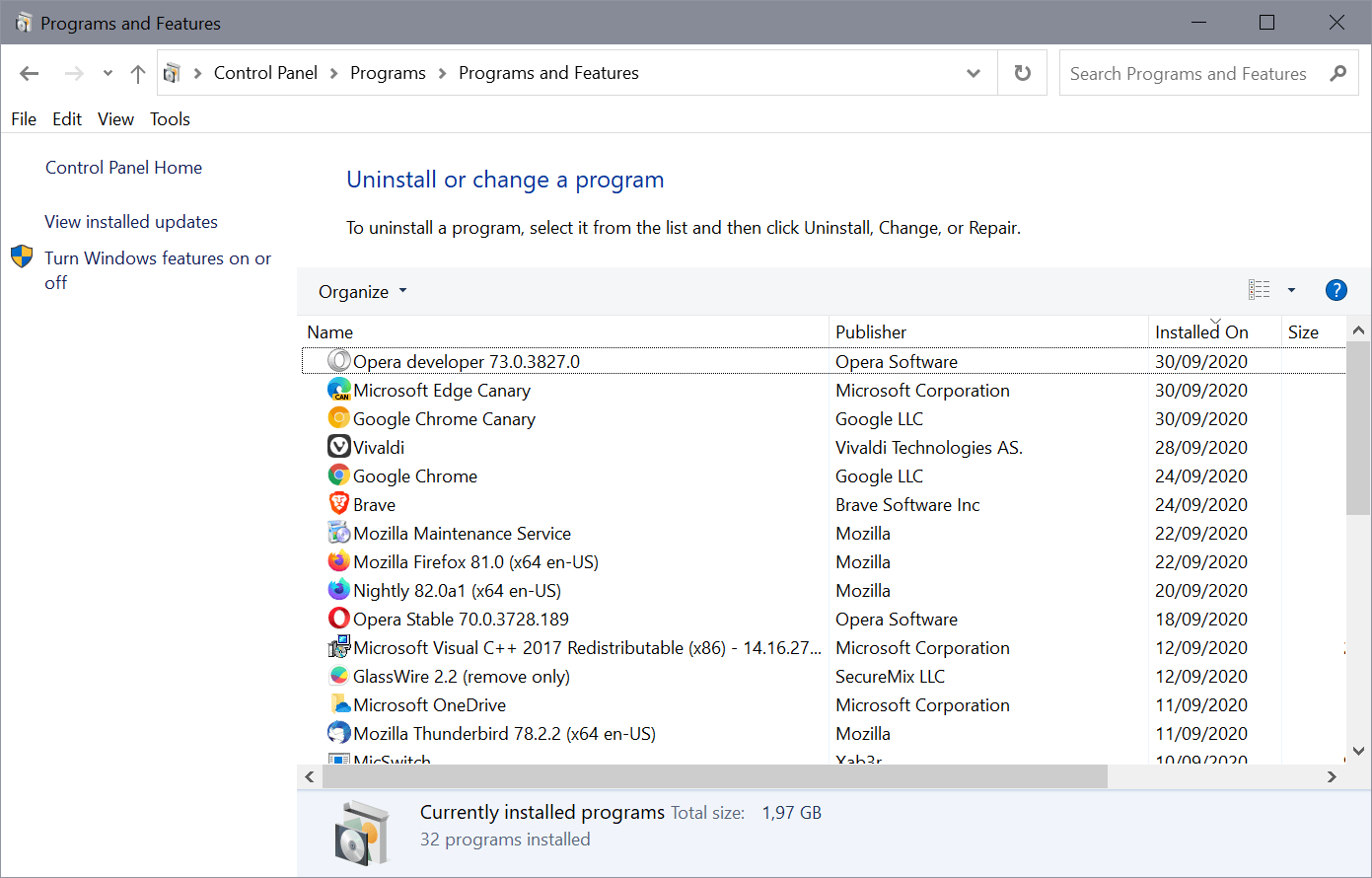Select the Vivaldi browser icon
This screenshot has height=878, width=1372.
point(340,447)
